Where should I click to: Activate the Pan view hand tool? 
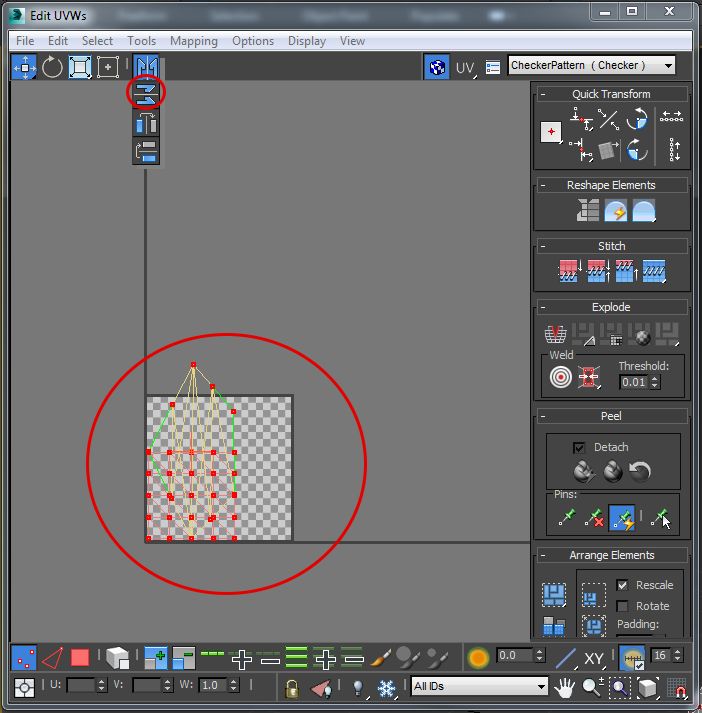point(564,688)
